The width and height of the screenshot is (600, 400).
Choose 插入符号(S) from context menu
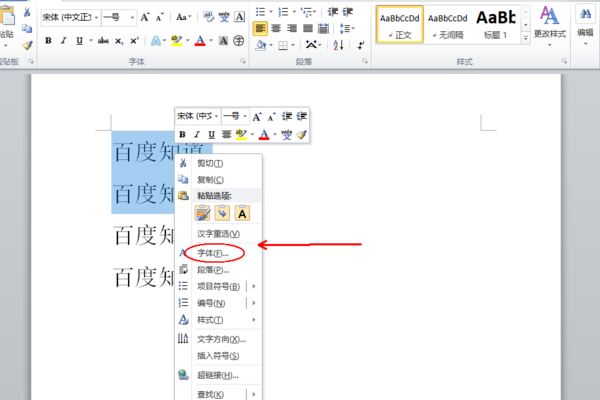[218, 356]
